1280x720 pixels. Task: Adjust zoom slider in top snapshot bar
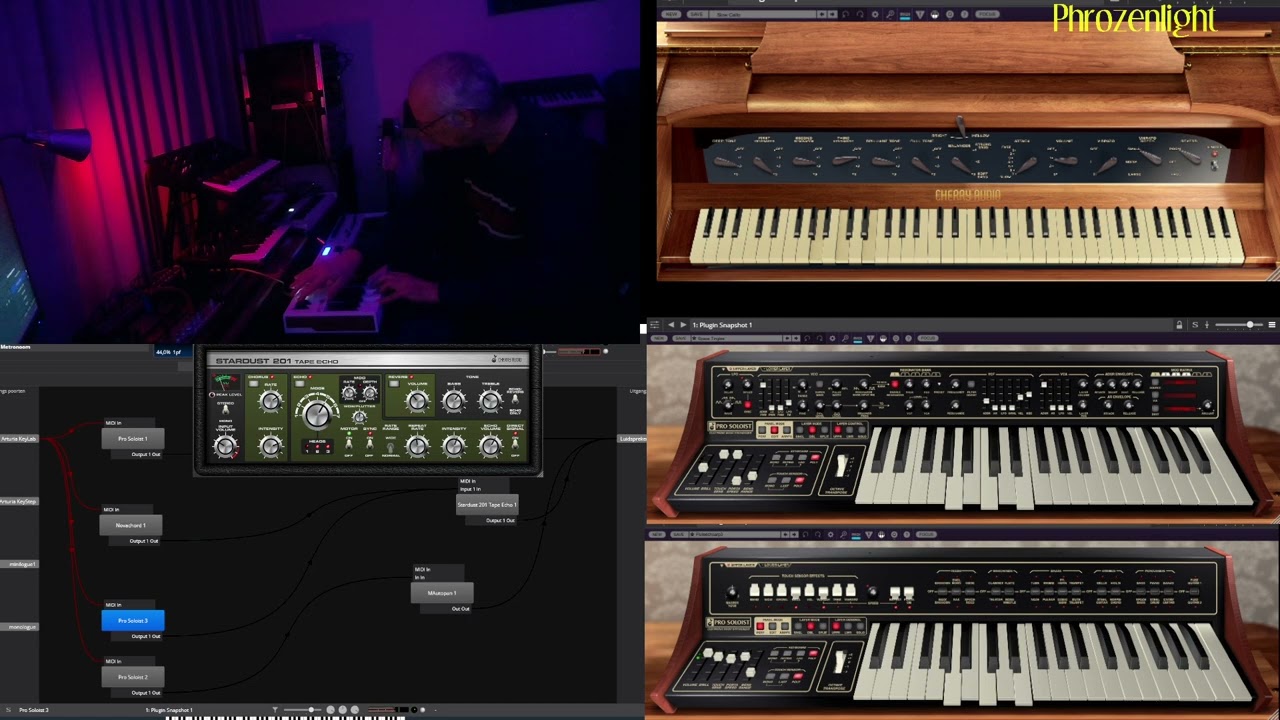click(1239, 325)
